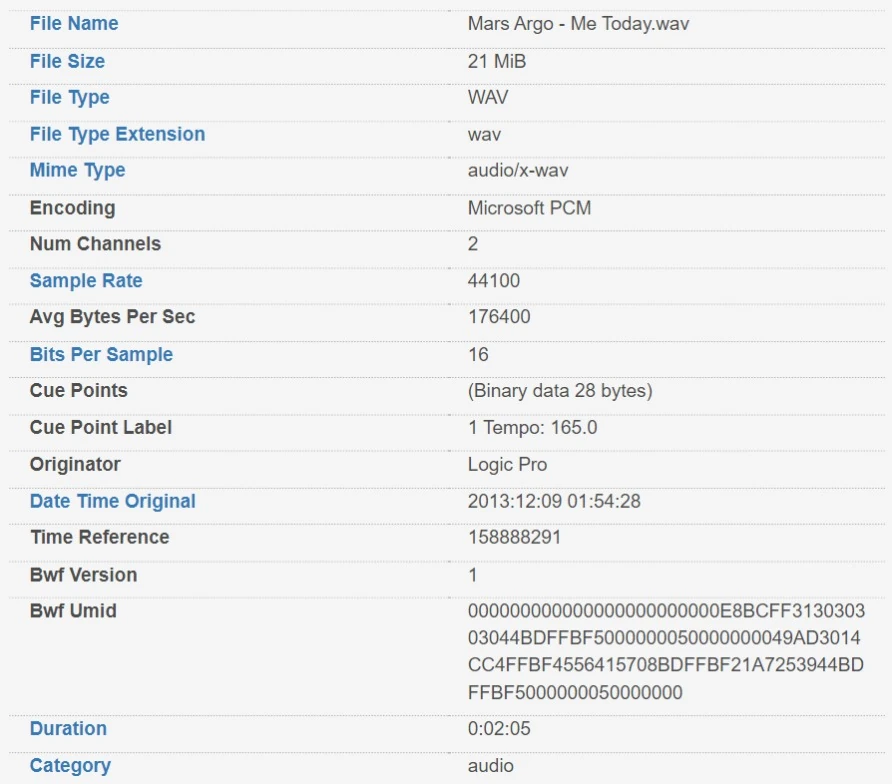Click the File Name link

click(x=74, y=23)
